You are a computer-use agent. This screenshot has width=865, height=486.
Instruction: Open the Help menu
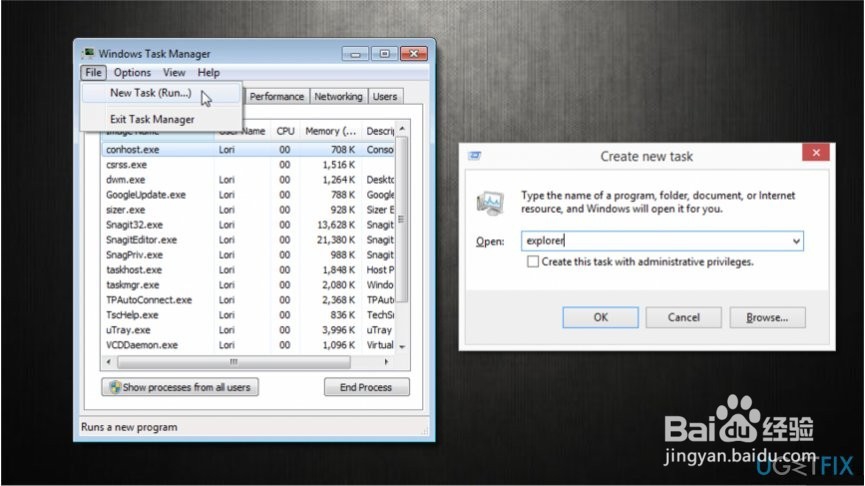[209, 72]
